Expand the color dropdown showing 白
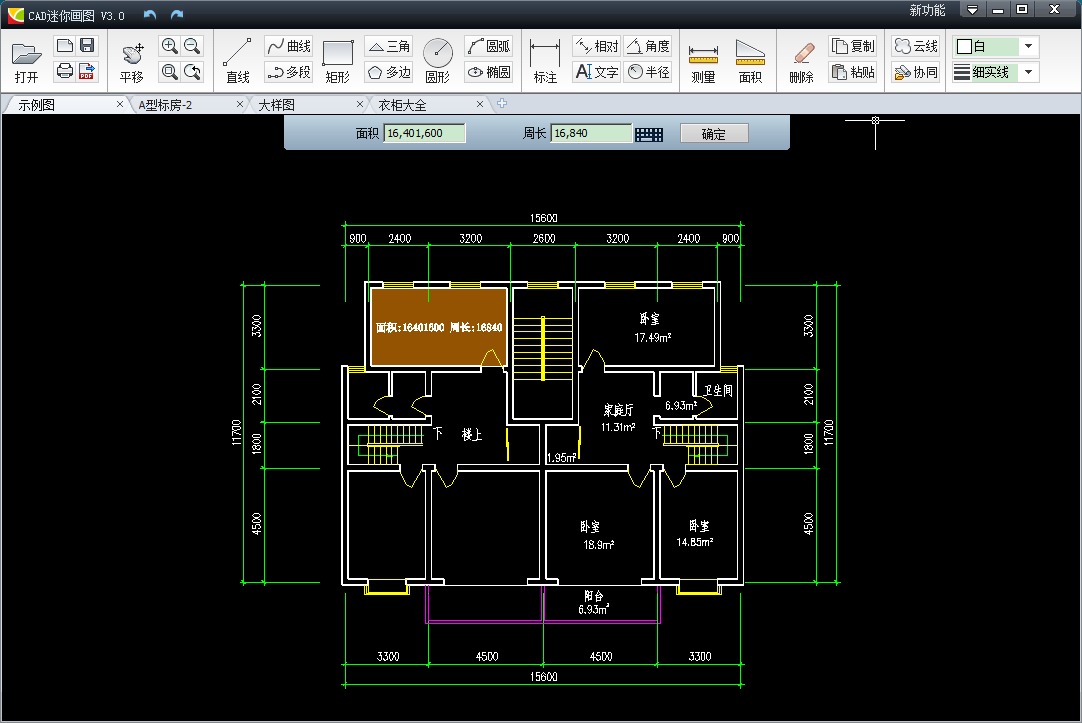1082x723 pixels. pyautogui.click(x=1028, y=47)
